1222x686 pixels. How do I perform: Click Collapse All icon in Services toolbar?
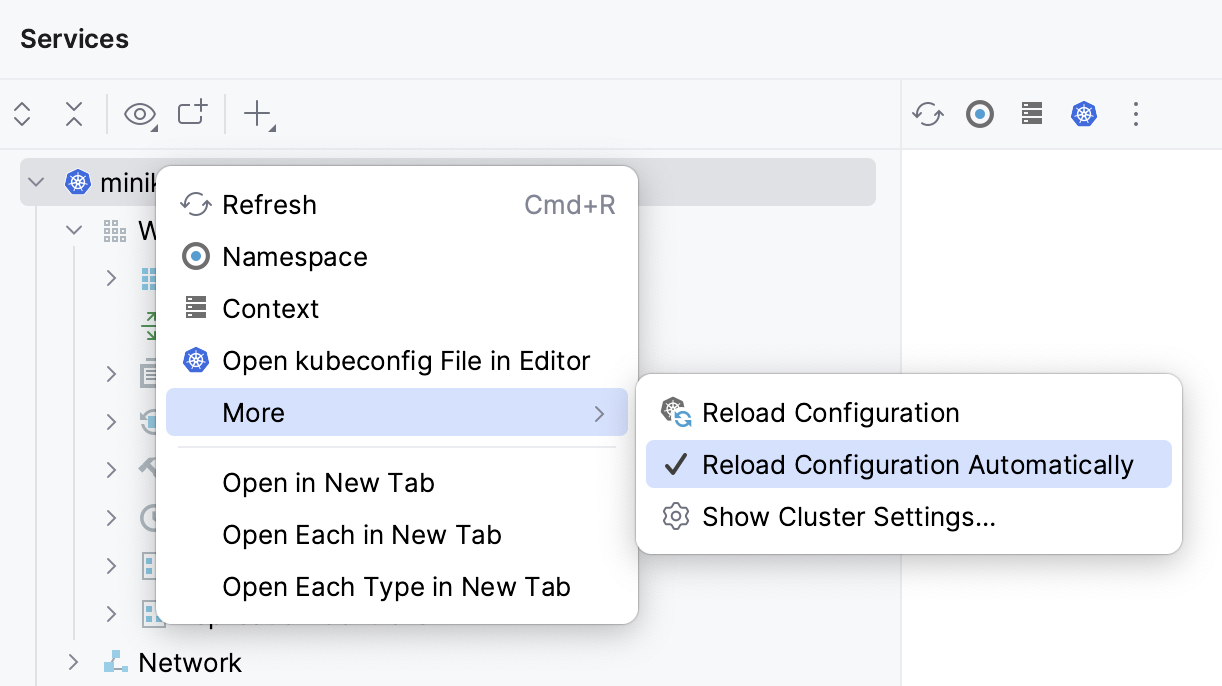point(74,114)
